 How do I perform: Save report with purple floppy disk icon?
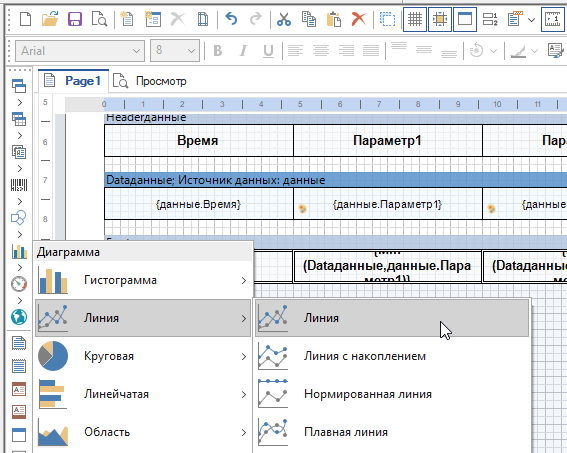(x=75, y=19)
